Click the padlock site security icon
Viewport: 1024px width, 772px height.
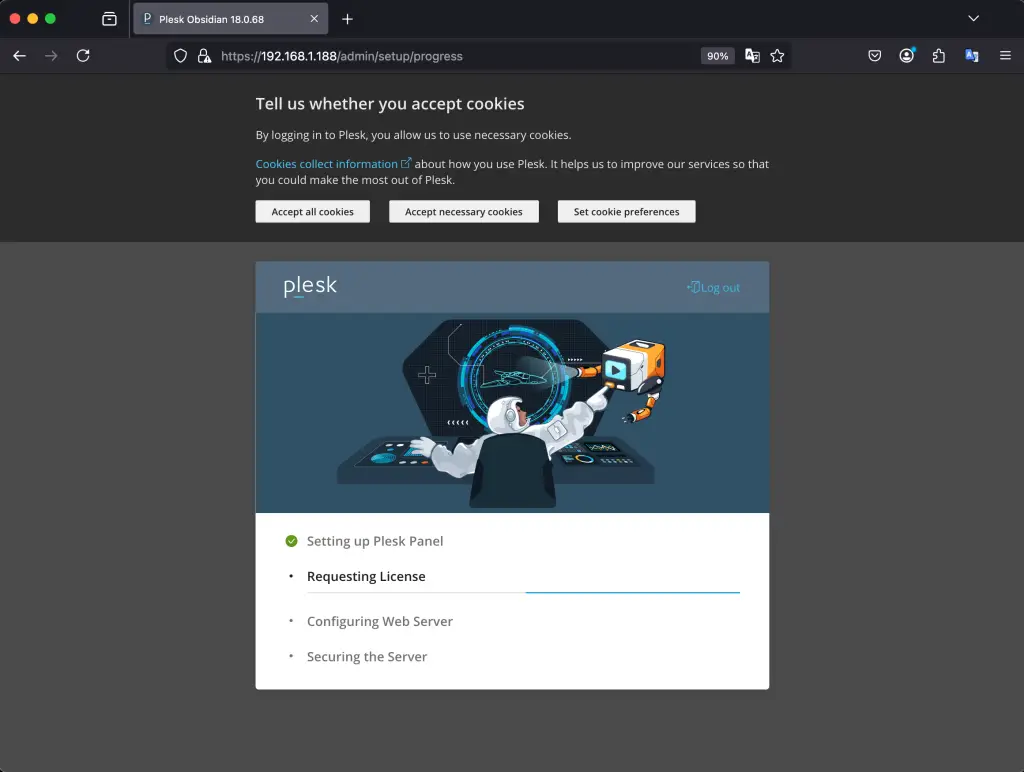[x=203, y=56]
